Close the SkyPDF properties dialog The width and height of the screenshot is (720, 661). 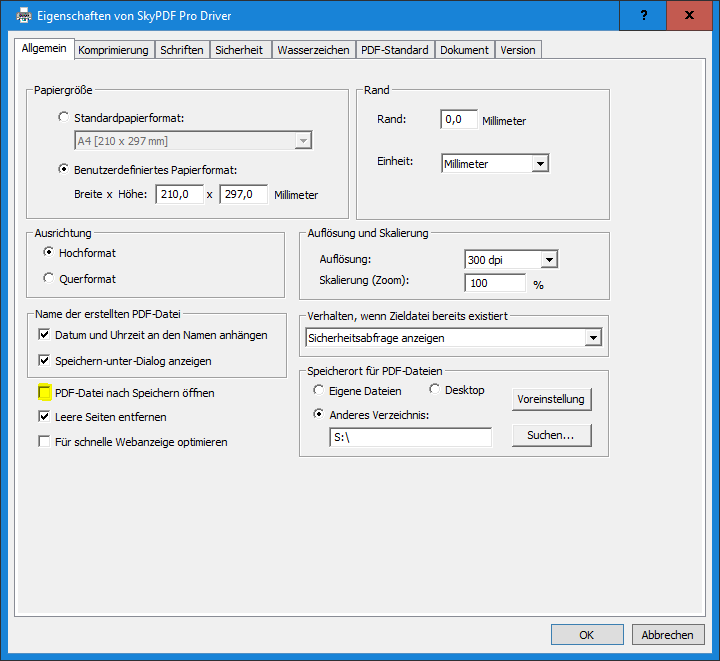[689, 15]
